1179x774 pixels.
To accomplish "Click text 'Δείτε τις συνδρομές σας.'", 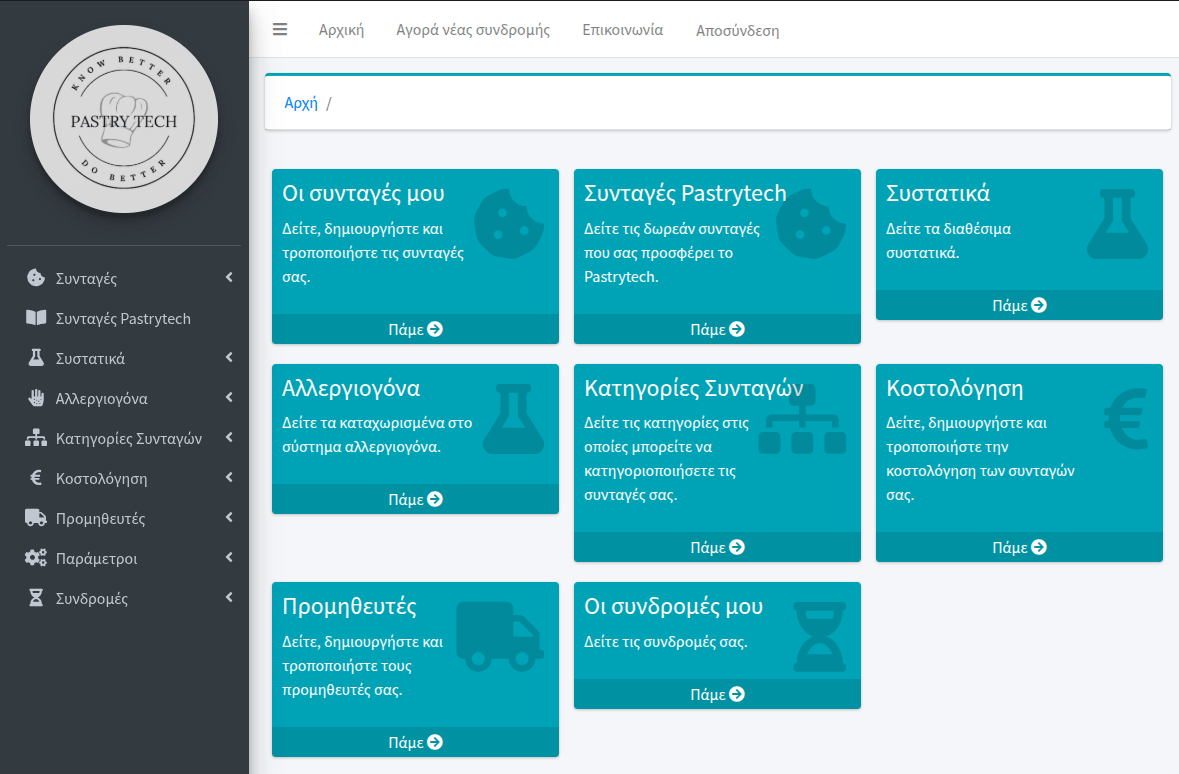I will click(666, 642).
